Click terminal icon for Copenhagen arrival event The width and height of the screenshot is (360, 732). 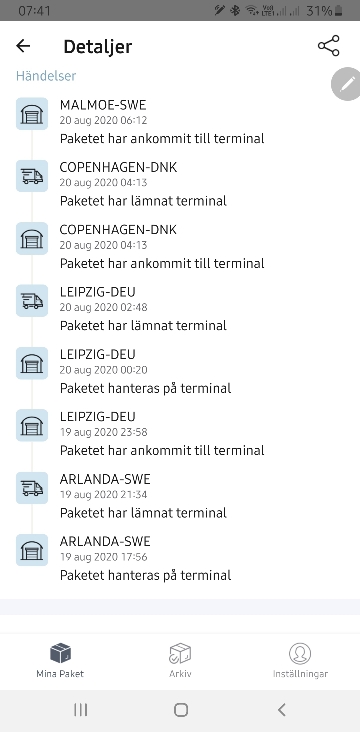coord(32,238)
